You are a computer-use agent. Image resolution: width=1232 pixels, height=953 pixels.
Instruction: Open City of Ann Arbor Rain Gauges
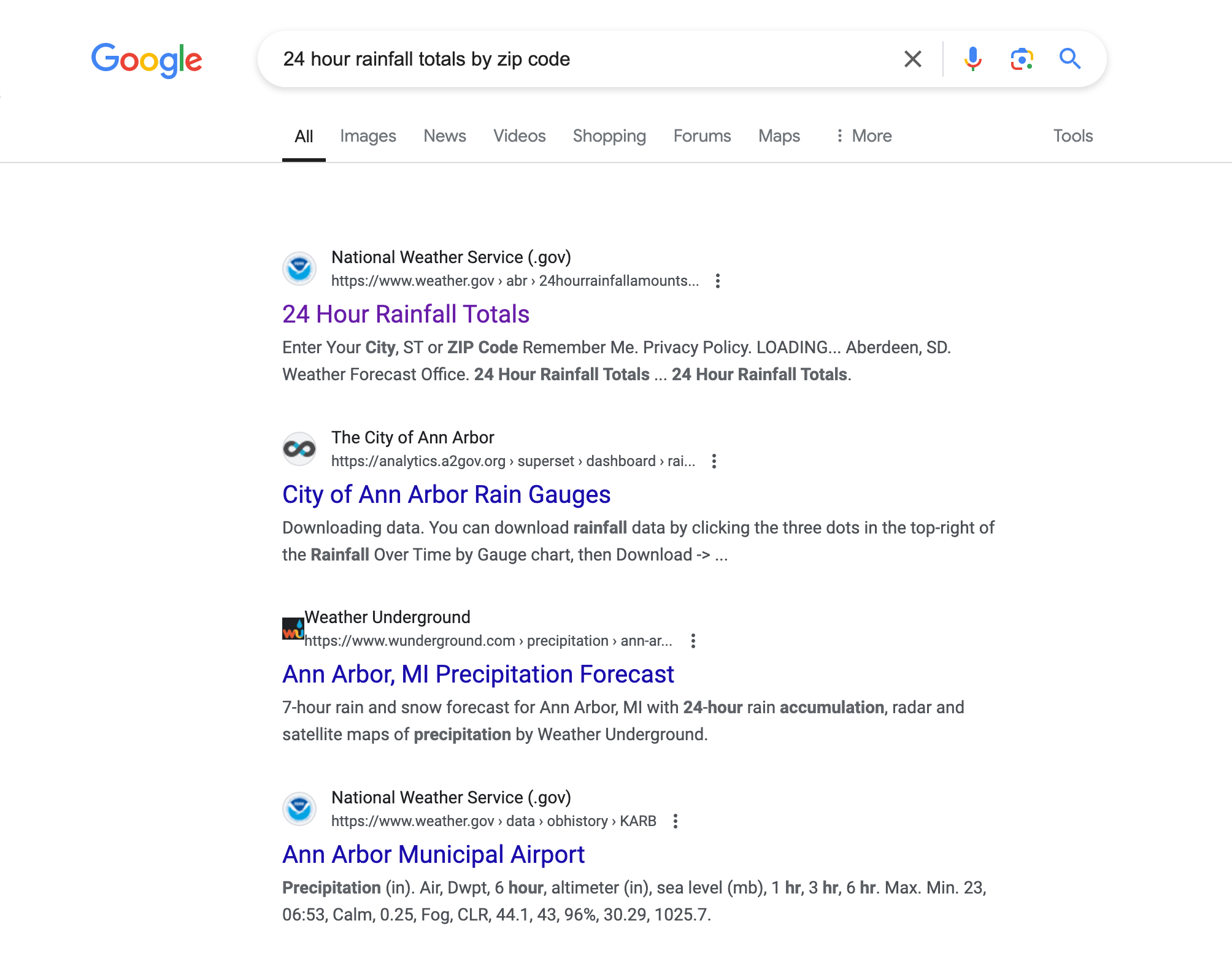coord(446,494)
